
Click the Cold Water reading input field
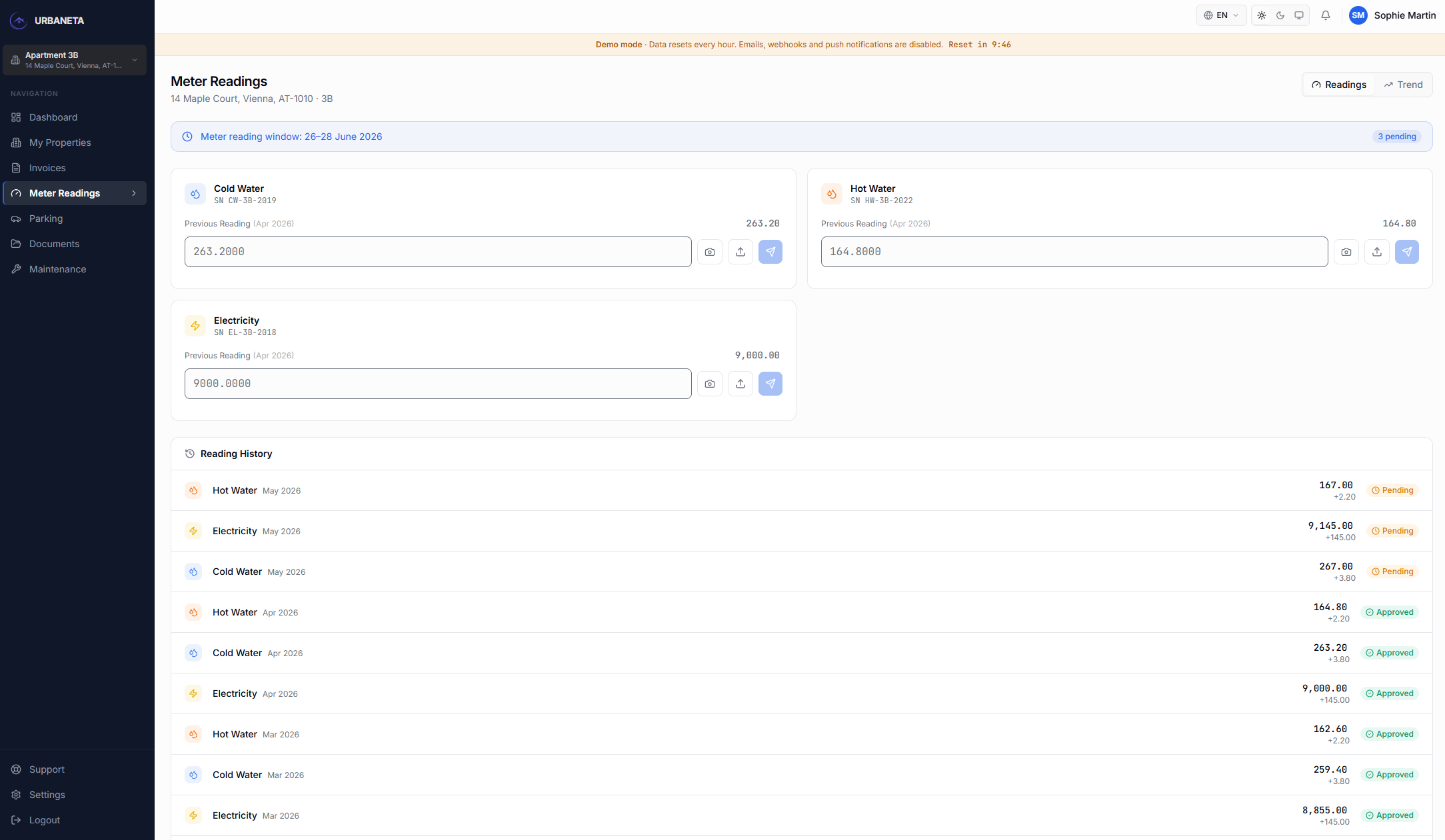tap(438, 252)
